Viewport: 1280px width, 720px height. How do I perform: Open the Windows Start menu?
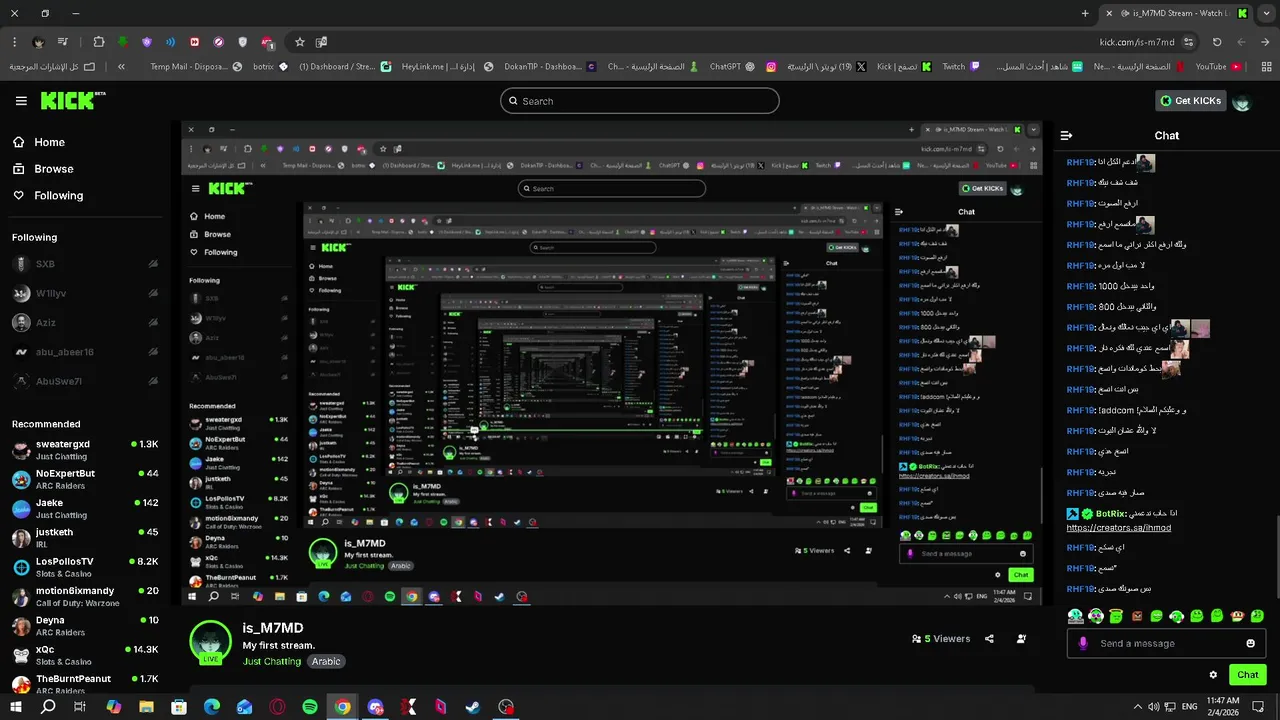pyautogui.click(x=17, y=707)
